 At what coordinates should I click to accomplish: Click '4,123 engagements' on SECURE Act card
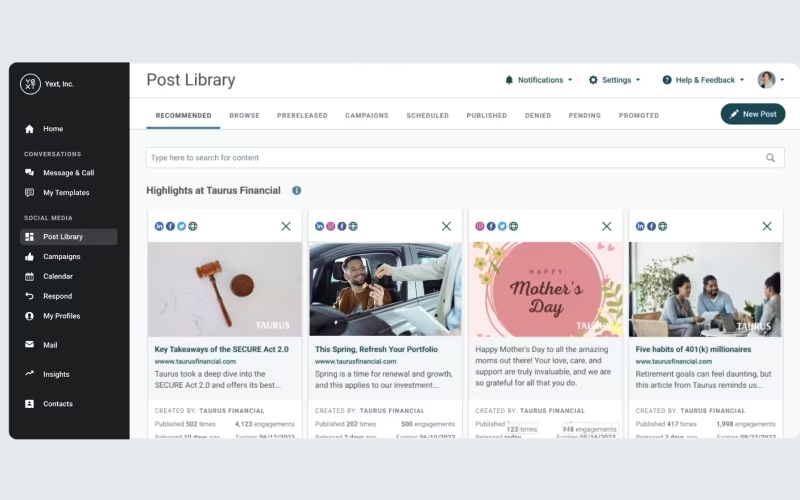pyautogui.click(x=264, y=424)
